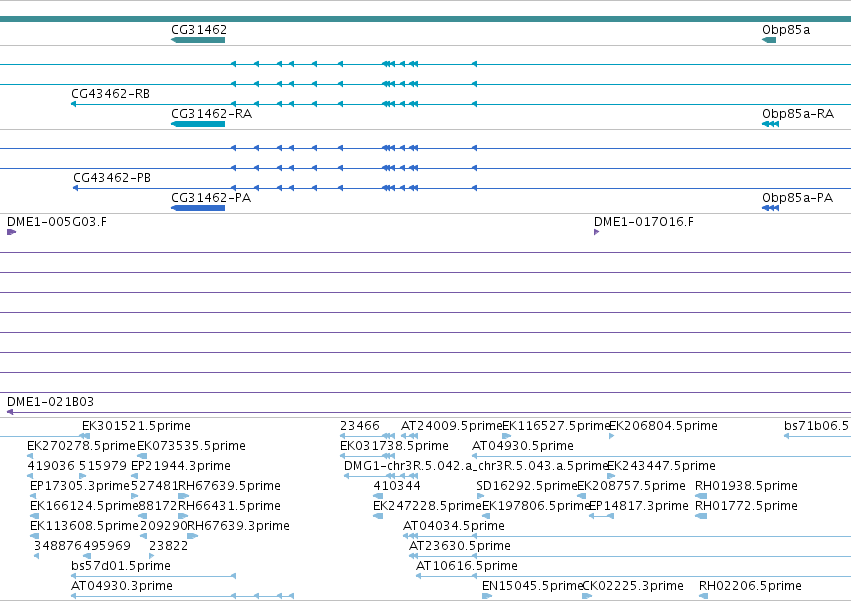This screenshot has width=851, height=601.
Task: Click the RH01938.5prime EST label
Action: [746, 486]
